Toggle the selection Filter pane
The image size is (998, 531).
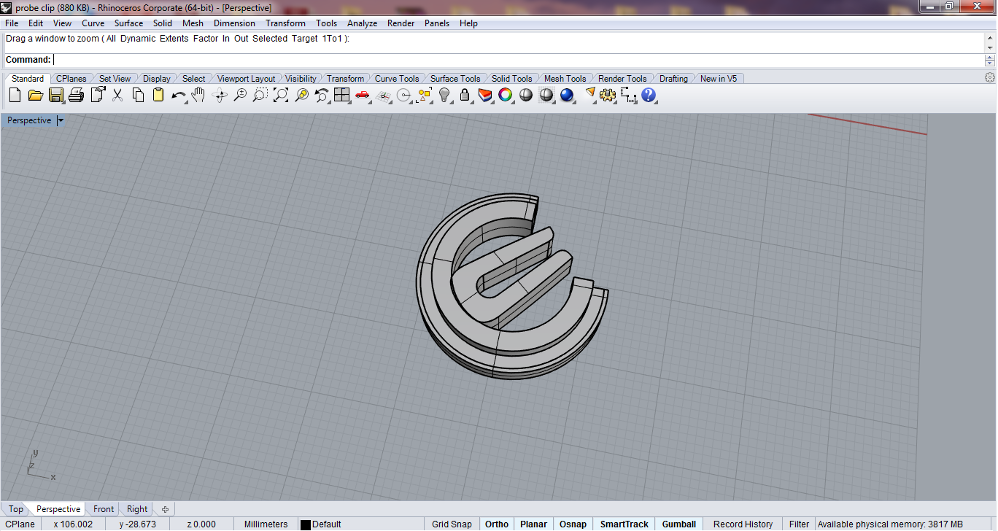tap(799, 524)
